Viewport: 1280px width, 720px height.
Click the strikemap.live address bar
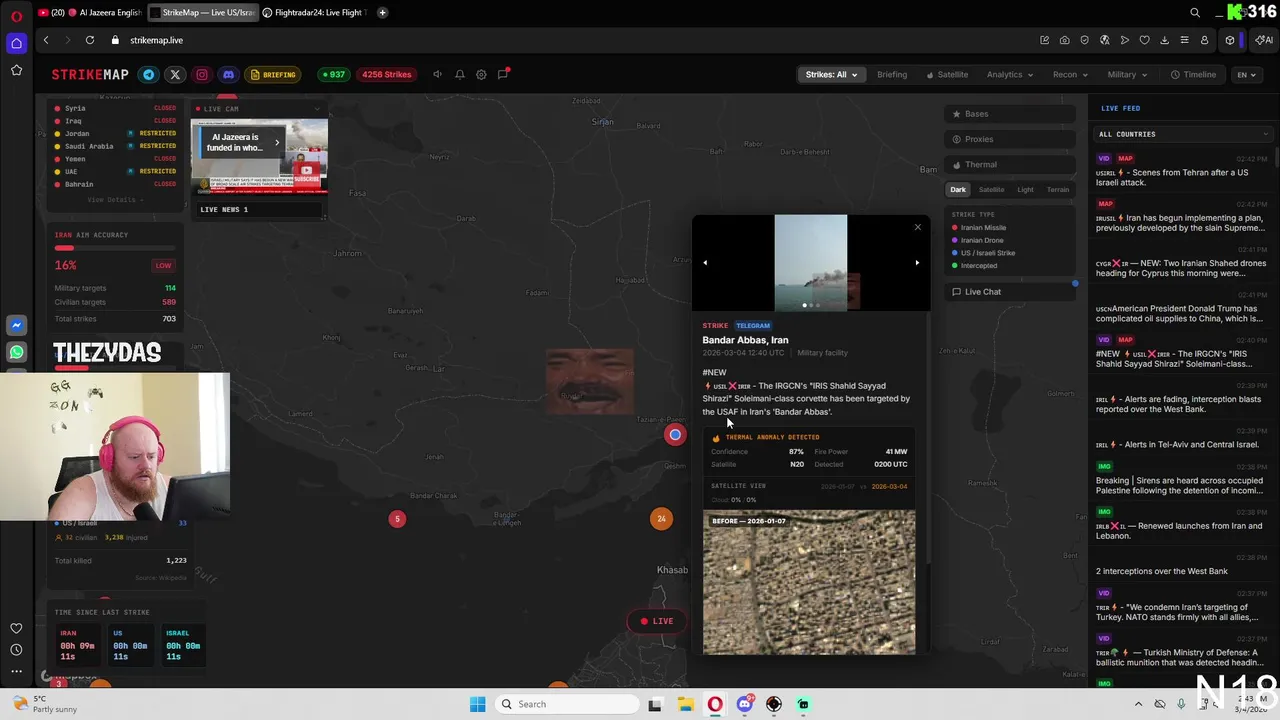[157, 40]
